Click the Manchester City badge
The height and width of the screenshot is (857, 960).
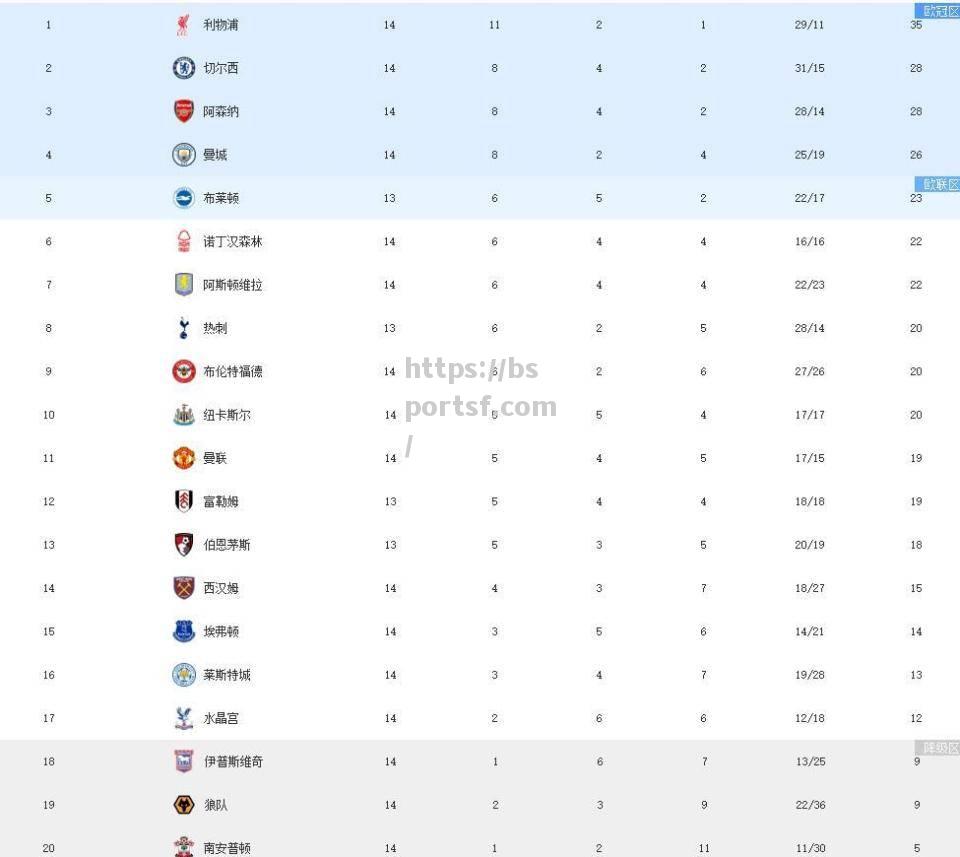(184, 155)
